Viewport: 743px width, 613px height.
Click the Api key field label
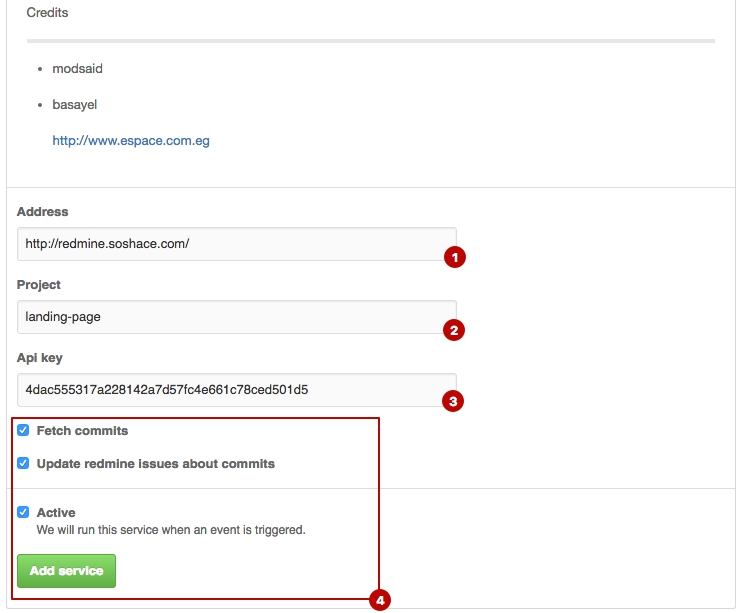pyautogui.click(x=40, y=358)
